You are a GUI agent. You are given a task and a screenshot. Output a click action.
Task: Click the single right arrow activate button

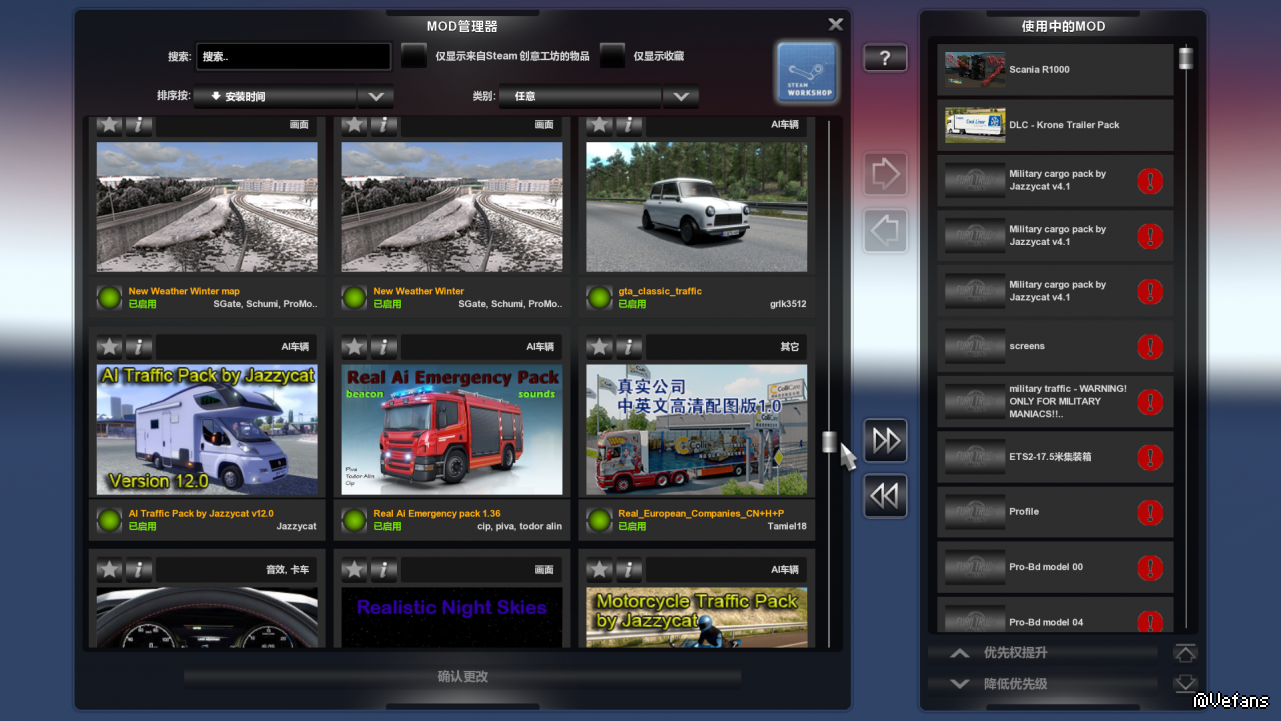pyautogui.click(x=885, y=174)
